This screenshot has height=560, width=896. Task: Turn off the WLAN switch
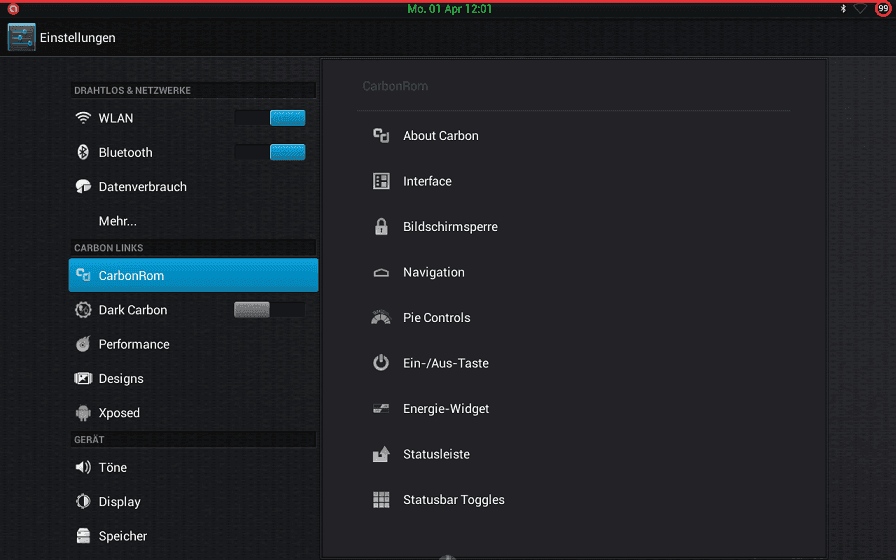[270, 118]
